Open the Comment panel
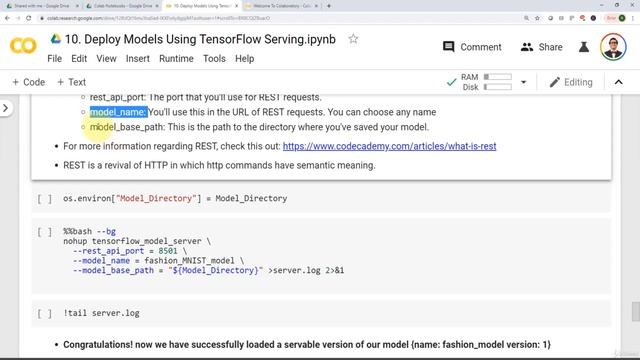 click(x=472, y=47)
